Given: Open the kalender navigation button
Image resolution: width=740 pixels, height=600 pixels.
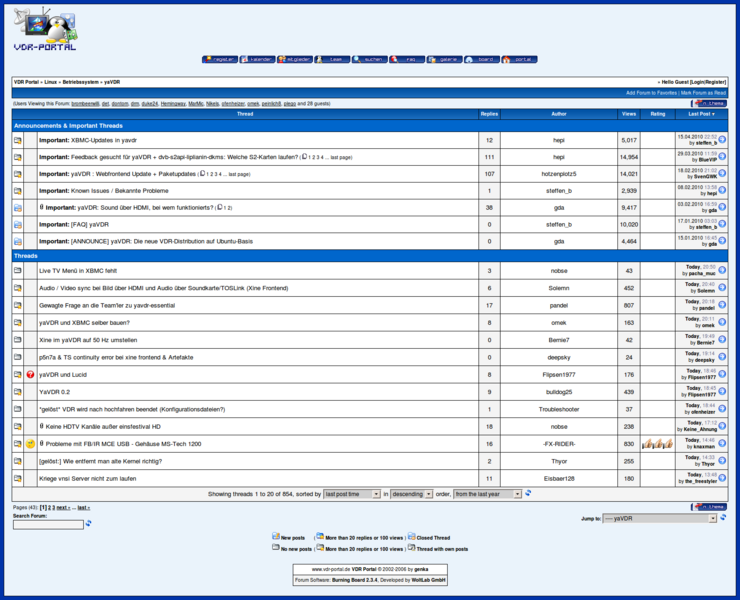Looking at the screenshot, I should pos(257,59).
